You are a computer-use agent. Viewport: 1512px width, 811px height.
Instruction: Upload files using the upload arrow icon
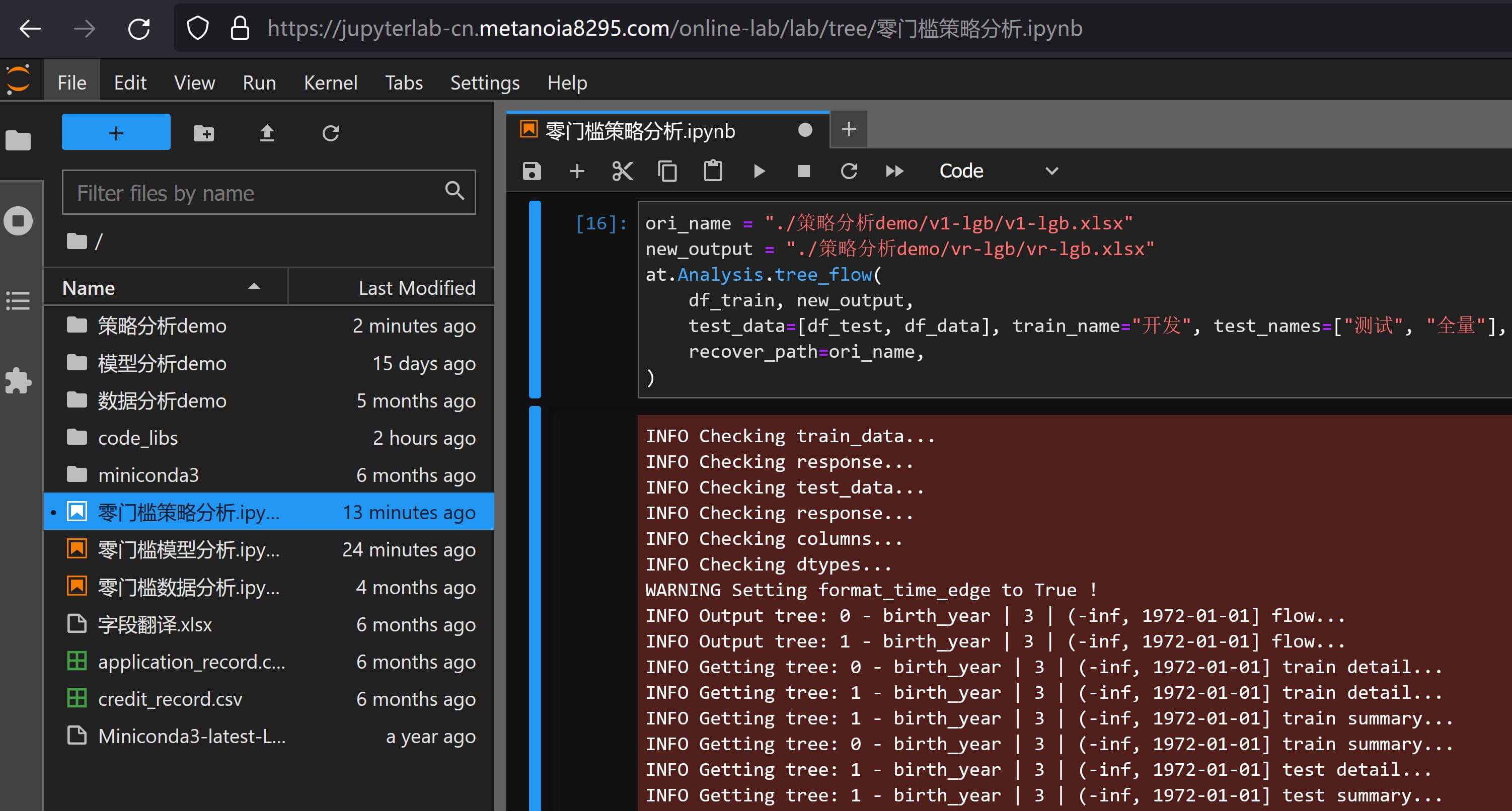(267, 133)
